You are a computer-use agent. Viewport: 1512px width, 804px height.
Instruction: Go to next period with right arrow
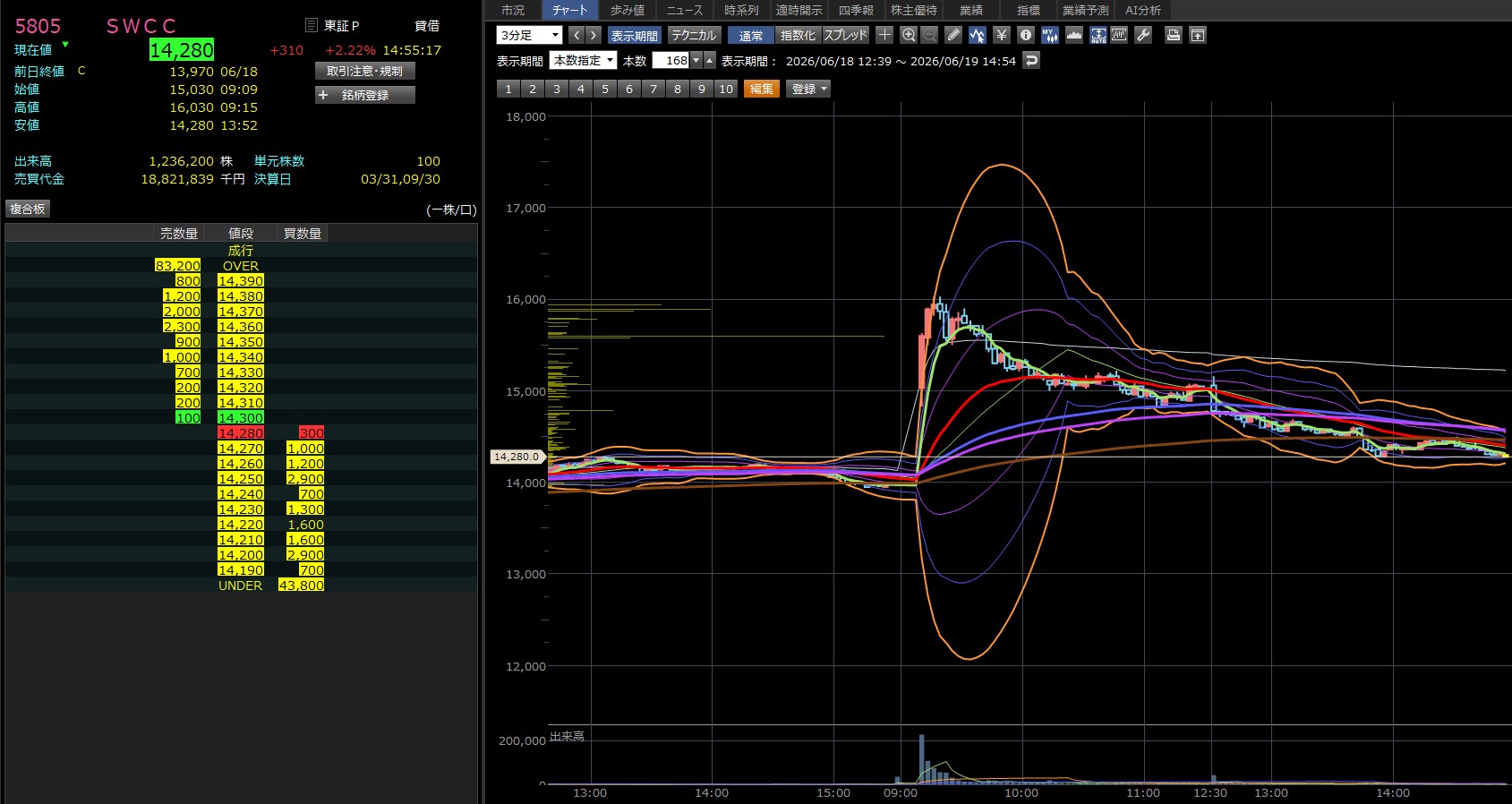pos(593,35)
